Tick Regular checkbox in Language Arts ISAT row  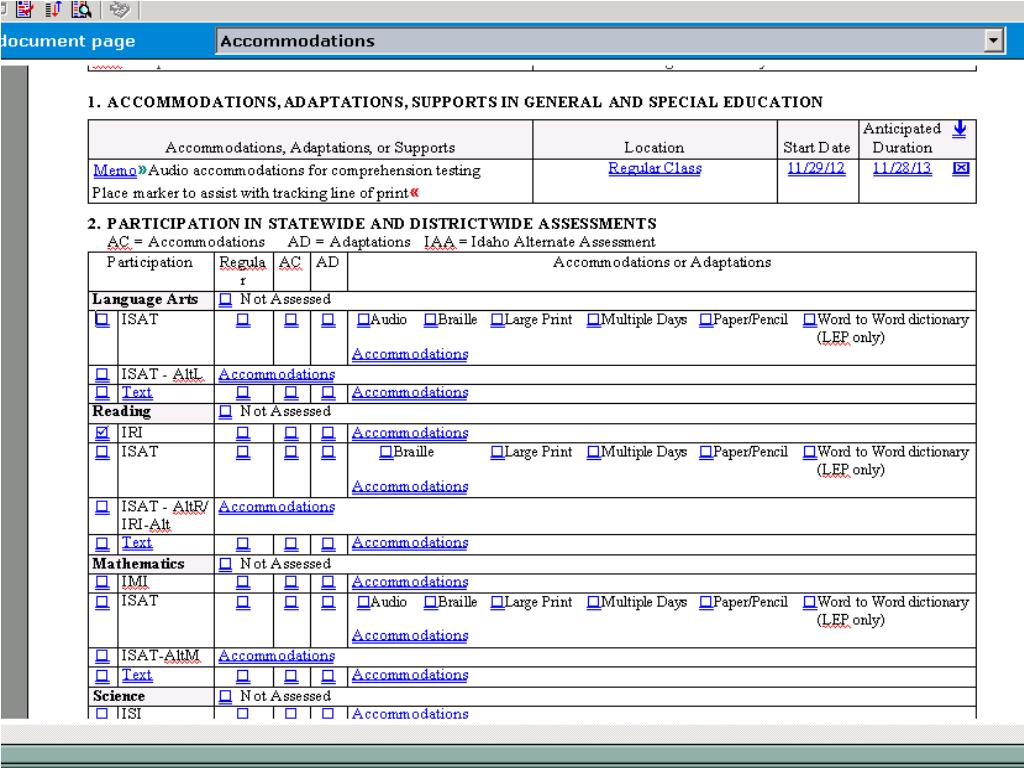point(243,320)
